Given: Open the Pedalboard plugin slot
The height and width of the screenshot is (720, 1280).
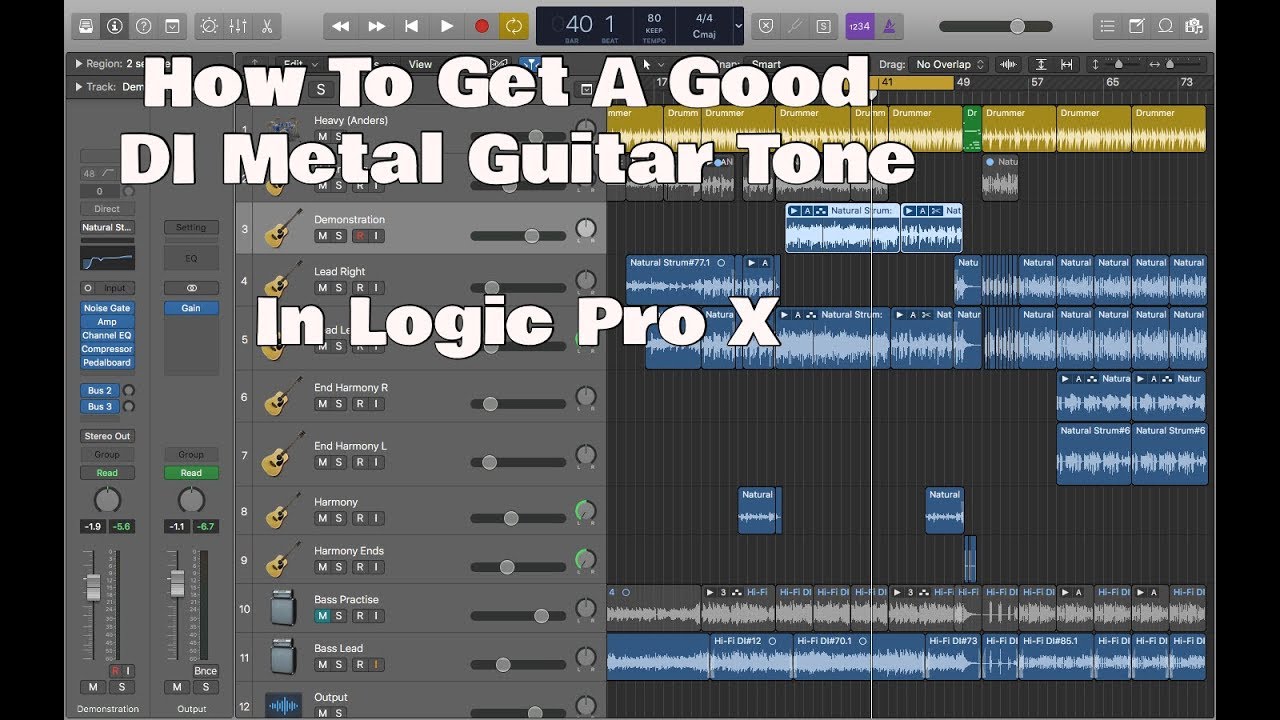Looking at the screenshot, I should click(x=107, y=363).
